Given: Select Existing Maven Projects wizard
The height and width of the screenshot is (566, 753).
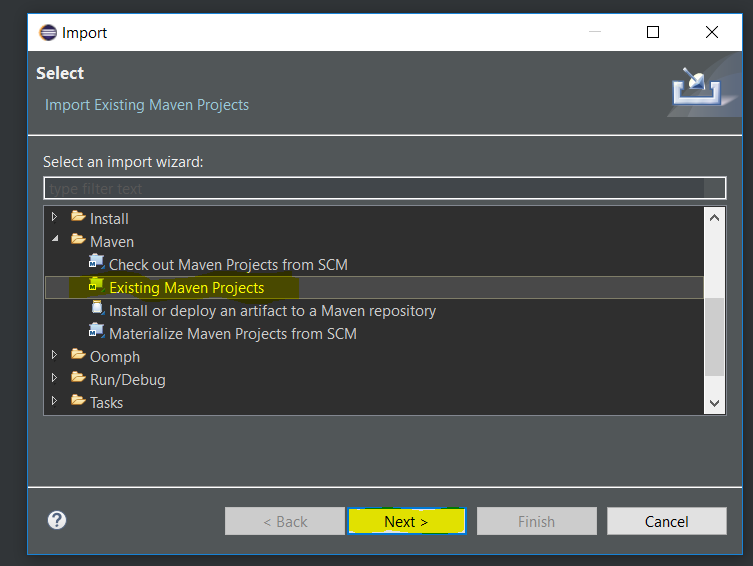Looking at the screenshot, I should click(x=186, y=288).
